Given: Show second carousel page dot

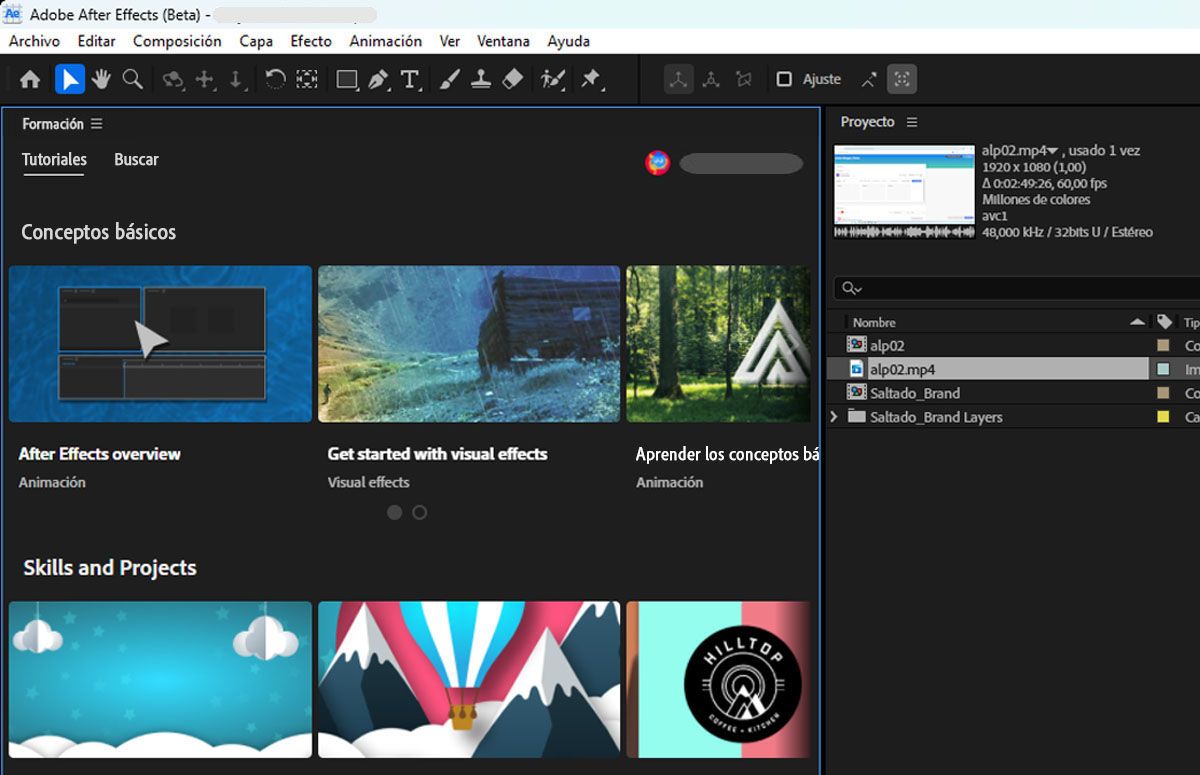Looking at the screenshot, I should (420, 512).
